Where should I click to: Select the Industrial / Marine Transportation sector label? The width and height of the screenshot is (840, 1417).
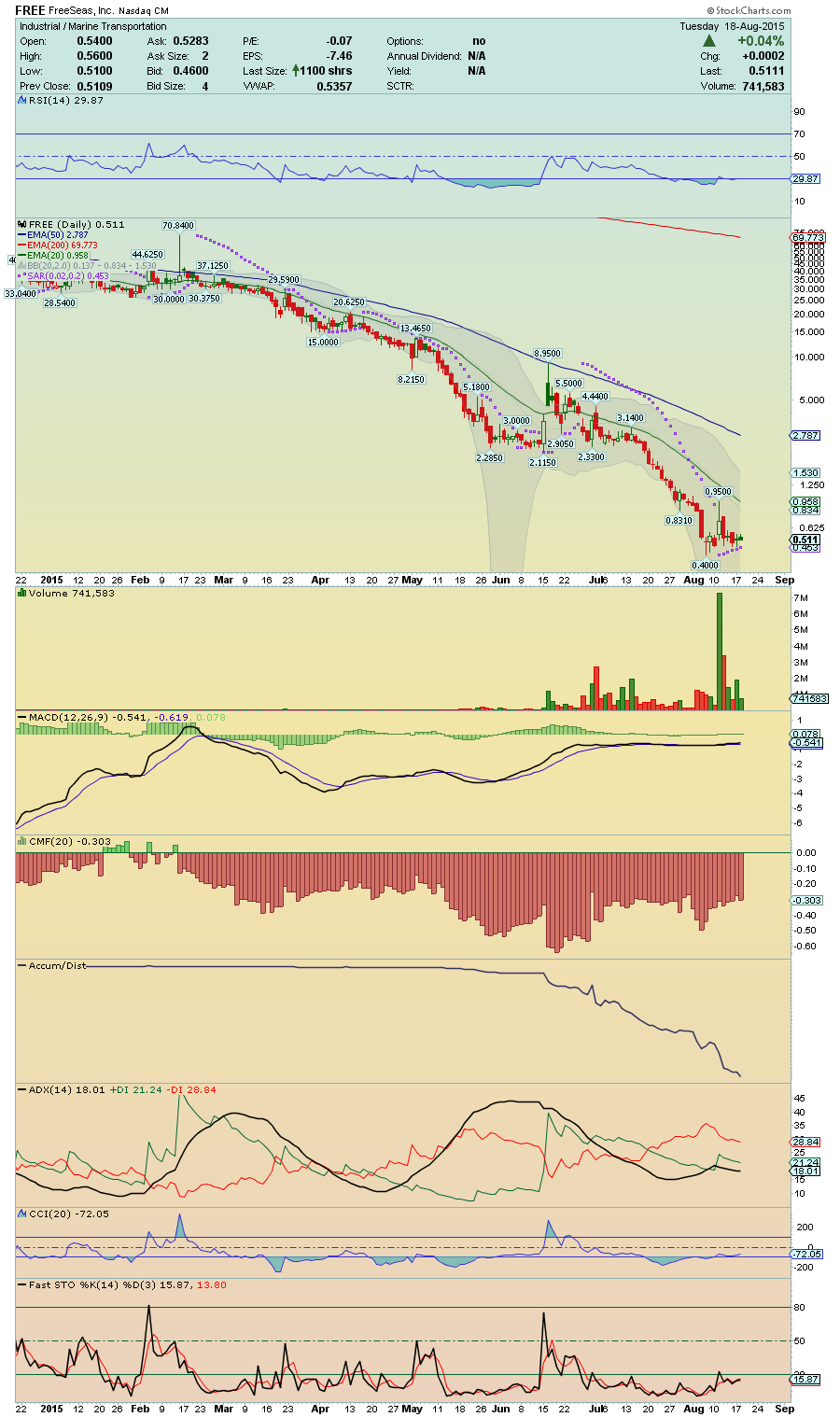click(x=93, y=26)
